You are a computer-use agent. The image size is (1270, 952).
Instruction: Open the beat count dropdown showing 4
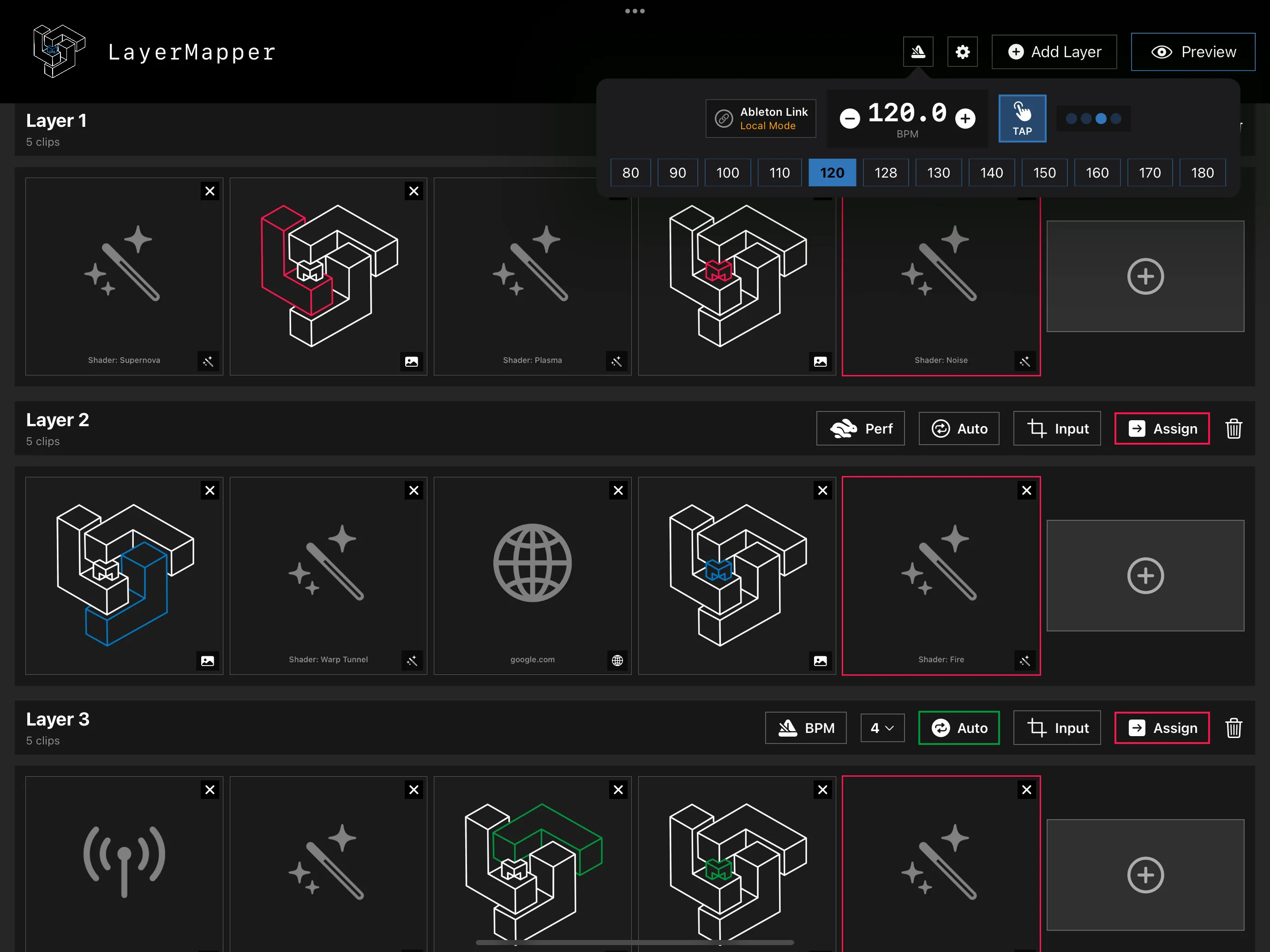tap(882, 728)
